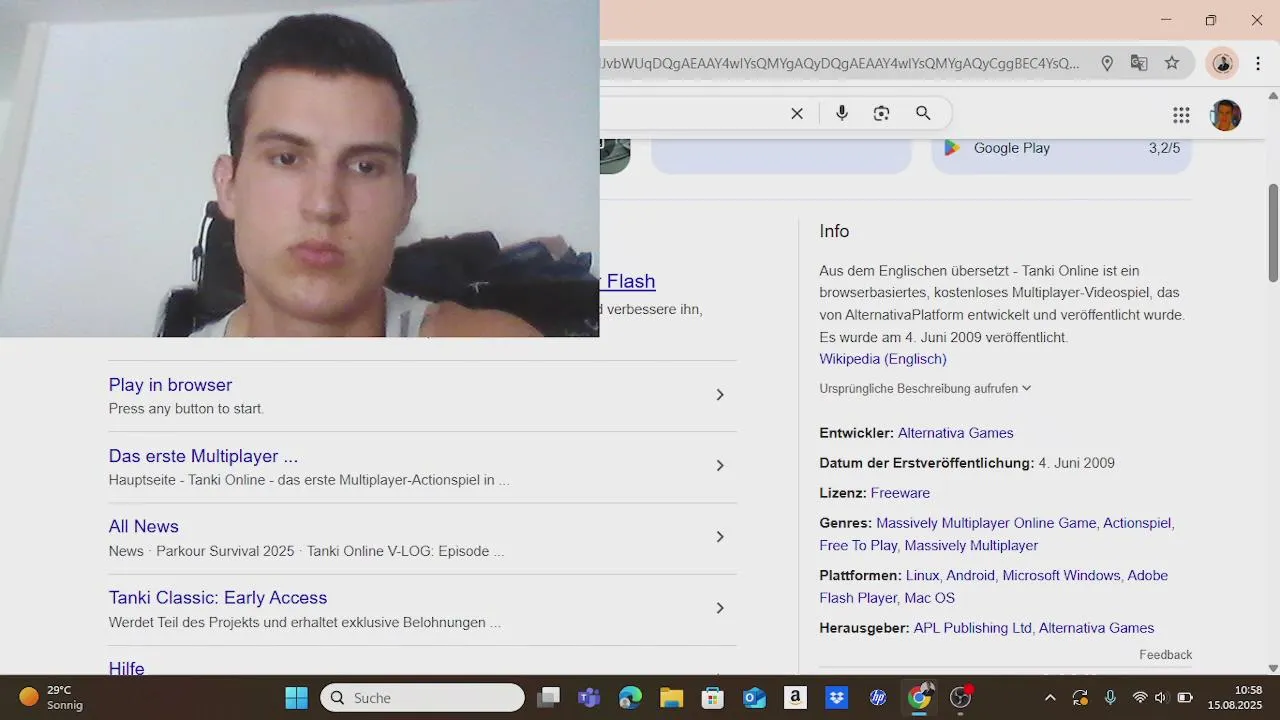Launch Microsoft Edge from taskbar
1280x720 pixels.
pos(630,697)
